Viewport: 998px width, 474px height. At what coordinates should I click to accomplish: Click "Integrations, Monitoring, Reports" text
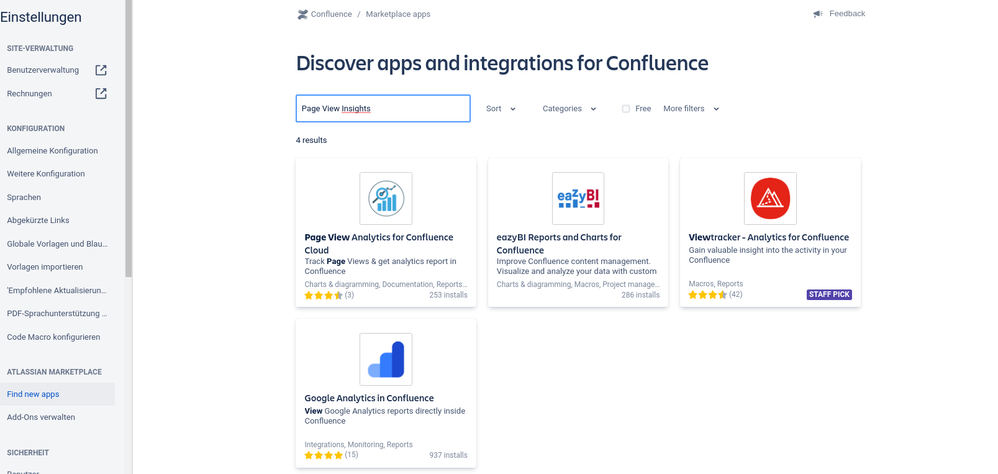[358, 445]
